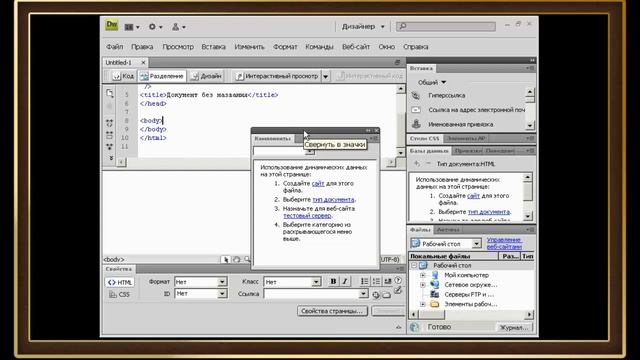Open the Изменить menu
This screenshot has height=360, width=640.
[x=249, y=47]
